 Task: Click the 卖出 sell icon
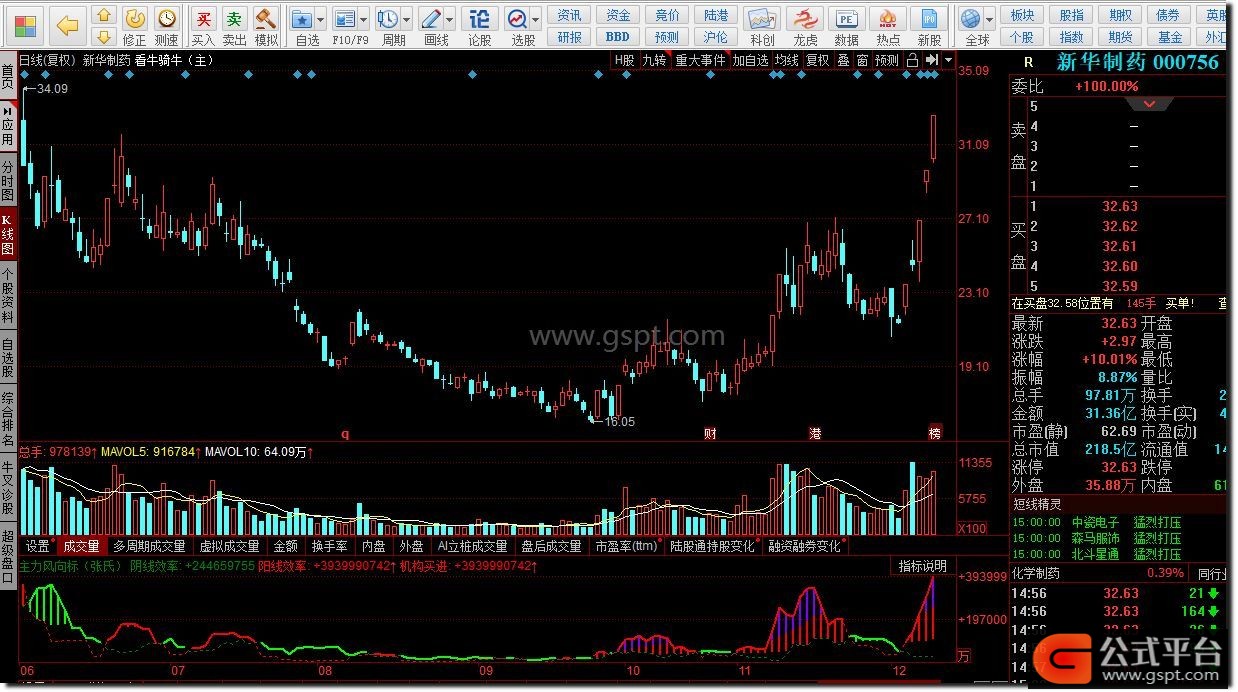click(234, 25)
